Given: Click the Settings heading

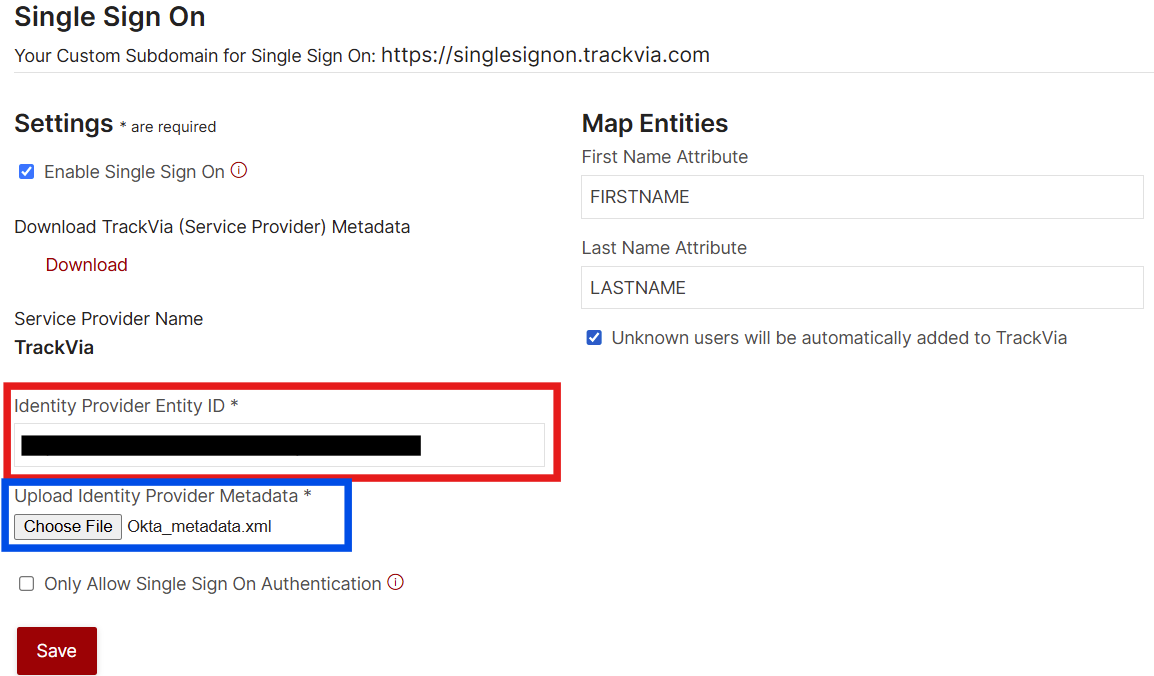Looking at the screenshot, I should point(63,124).
